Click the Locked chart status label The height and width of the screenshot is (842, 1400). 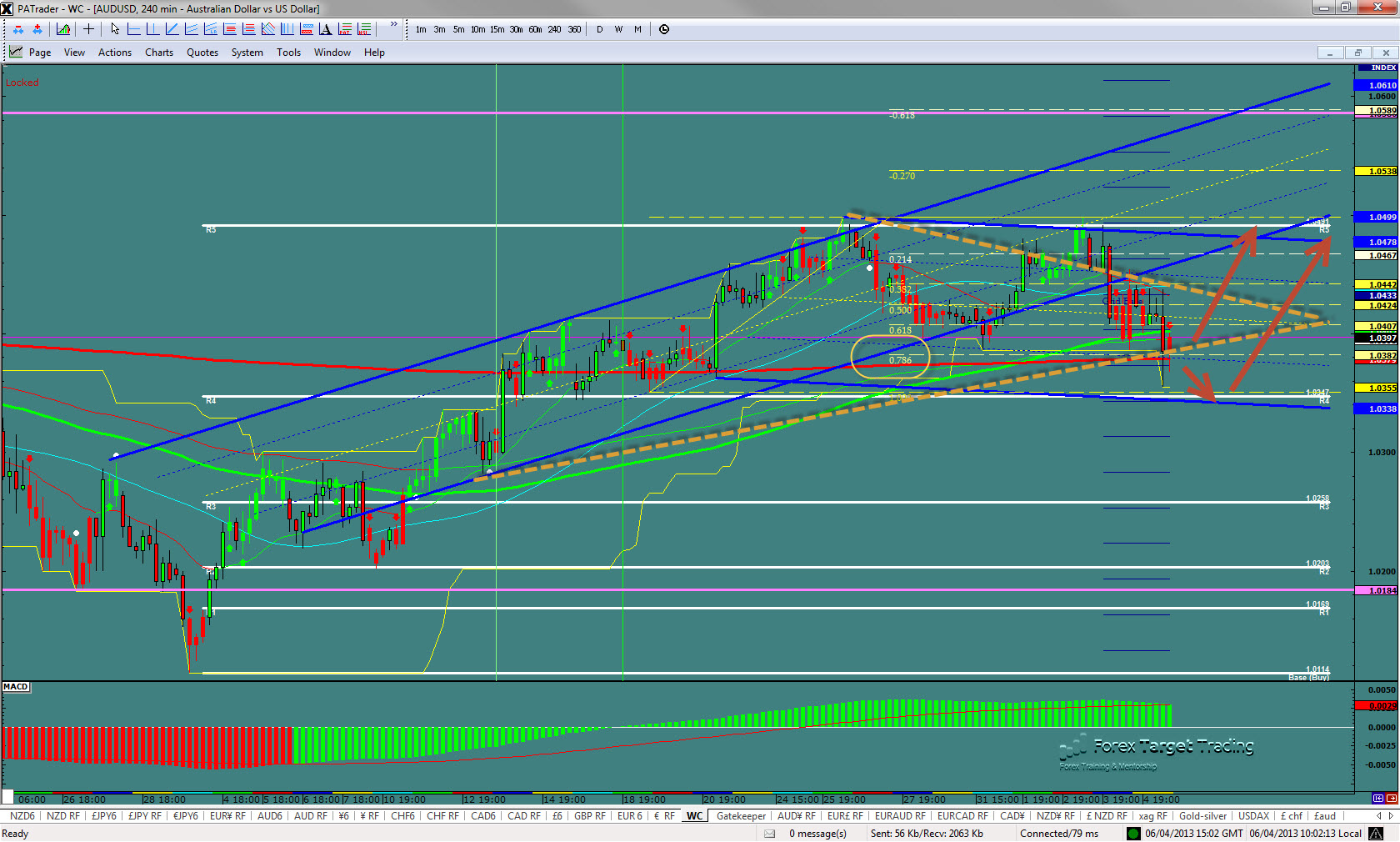(x=22, y=83)
